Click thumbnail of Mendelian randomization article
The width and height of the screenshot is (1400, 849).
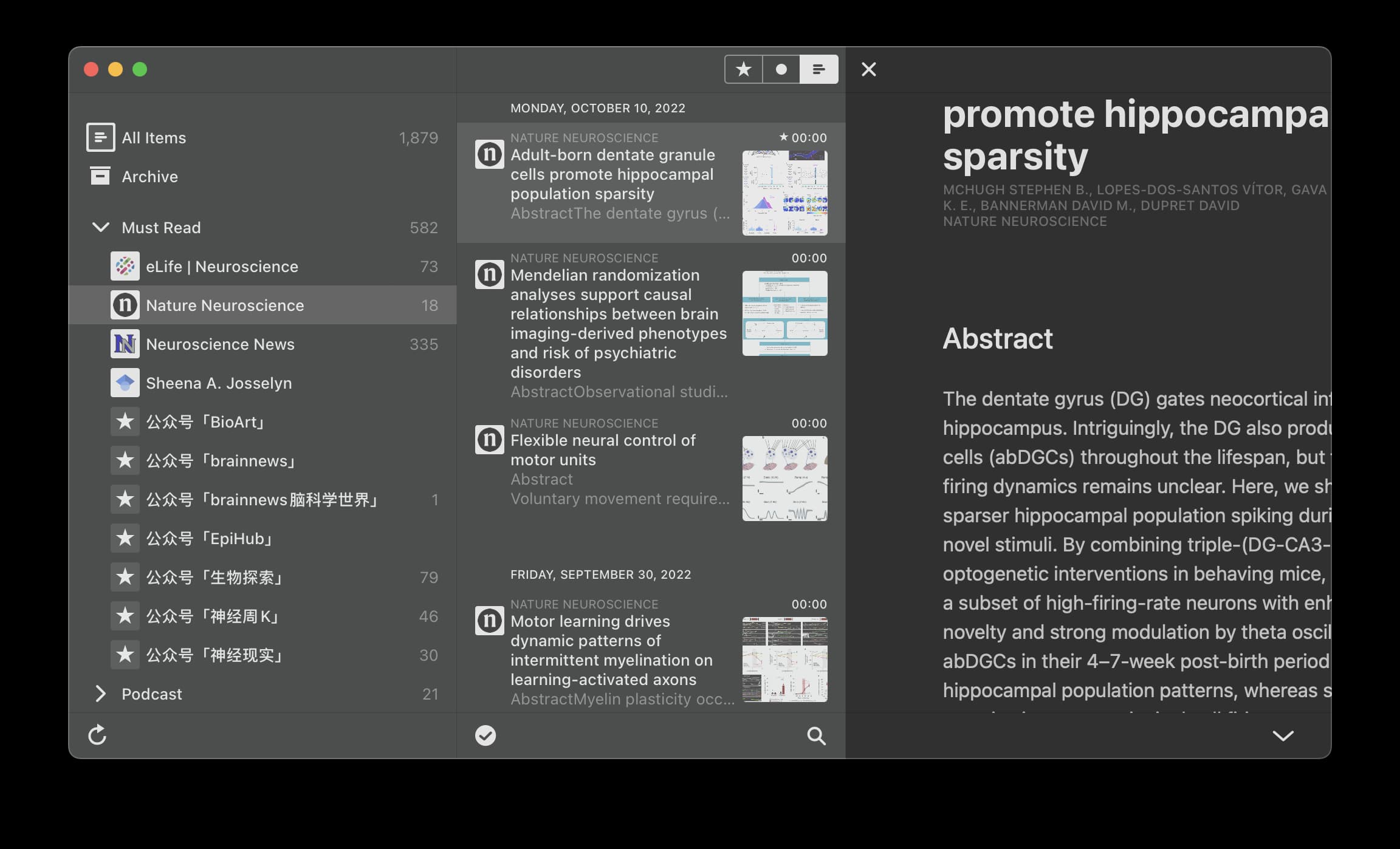click(784, 313)
